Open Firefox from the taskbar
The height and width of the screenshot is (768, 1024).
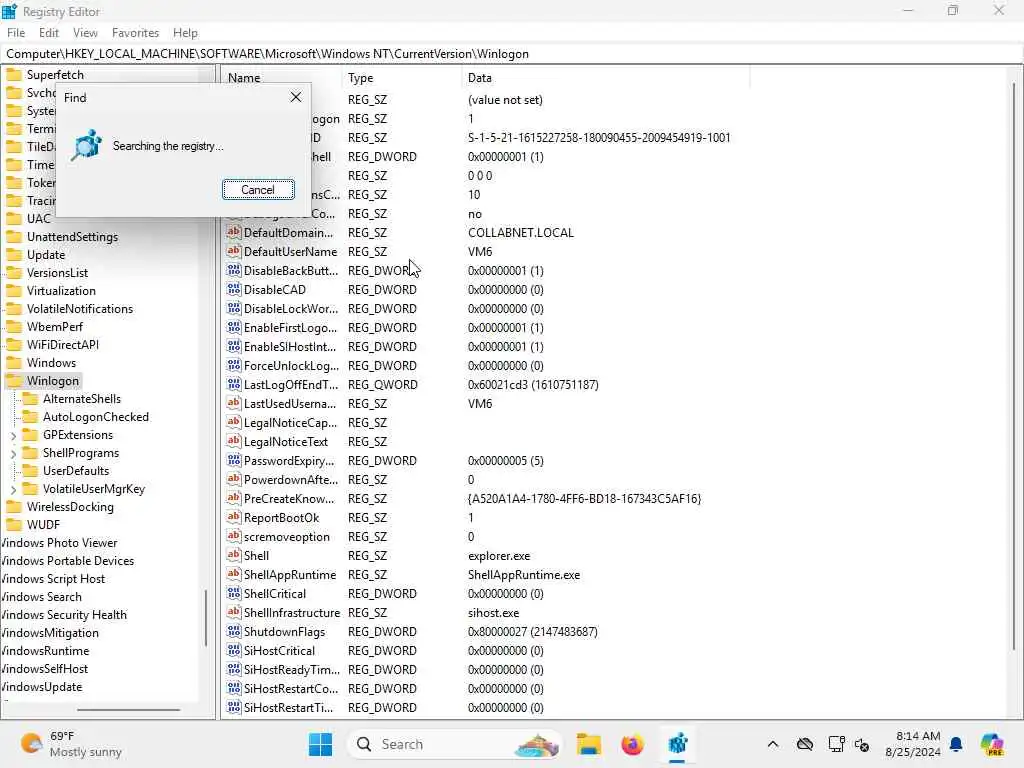tap(632, 744)
